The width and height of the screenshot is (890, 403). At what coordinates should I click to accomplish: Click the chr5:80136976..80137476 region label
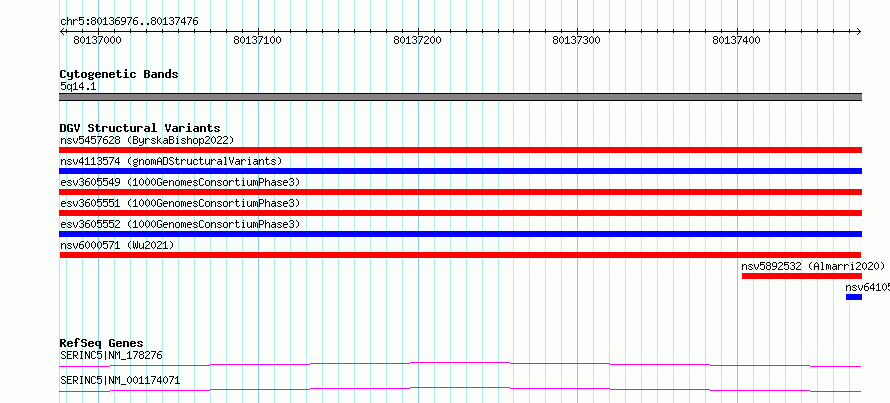(x=129, y=22)
